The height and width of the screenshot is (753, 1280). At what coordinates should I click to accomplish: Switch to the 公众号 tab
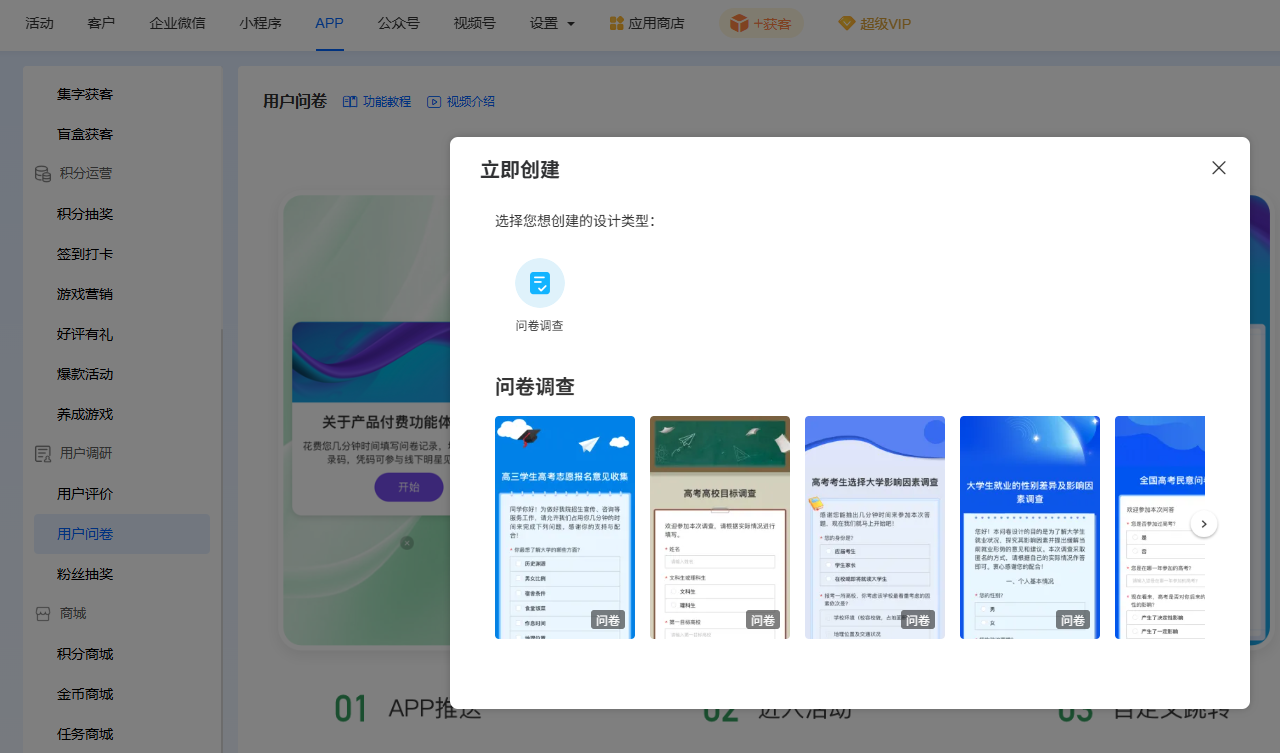tap(398, 23)
